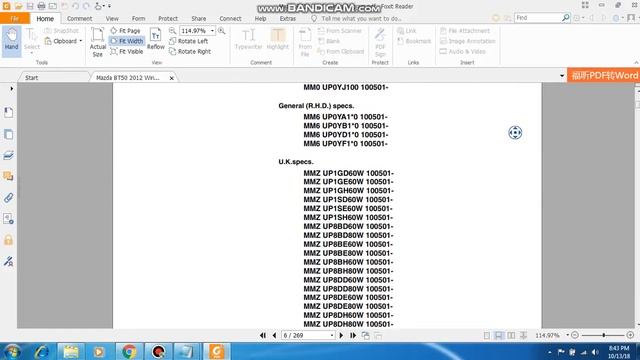Switch to the Comment ribbon tab

pyautogui.click(x=79, y=18)
